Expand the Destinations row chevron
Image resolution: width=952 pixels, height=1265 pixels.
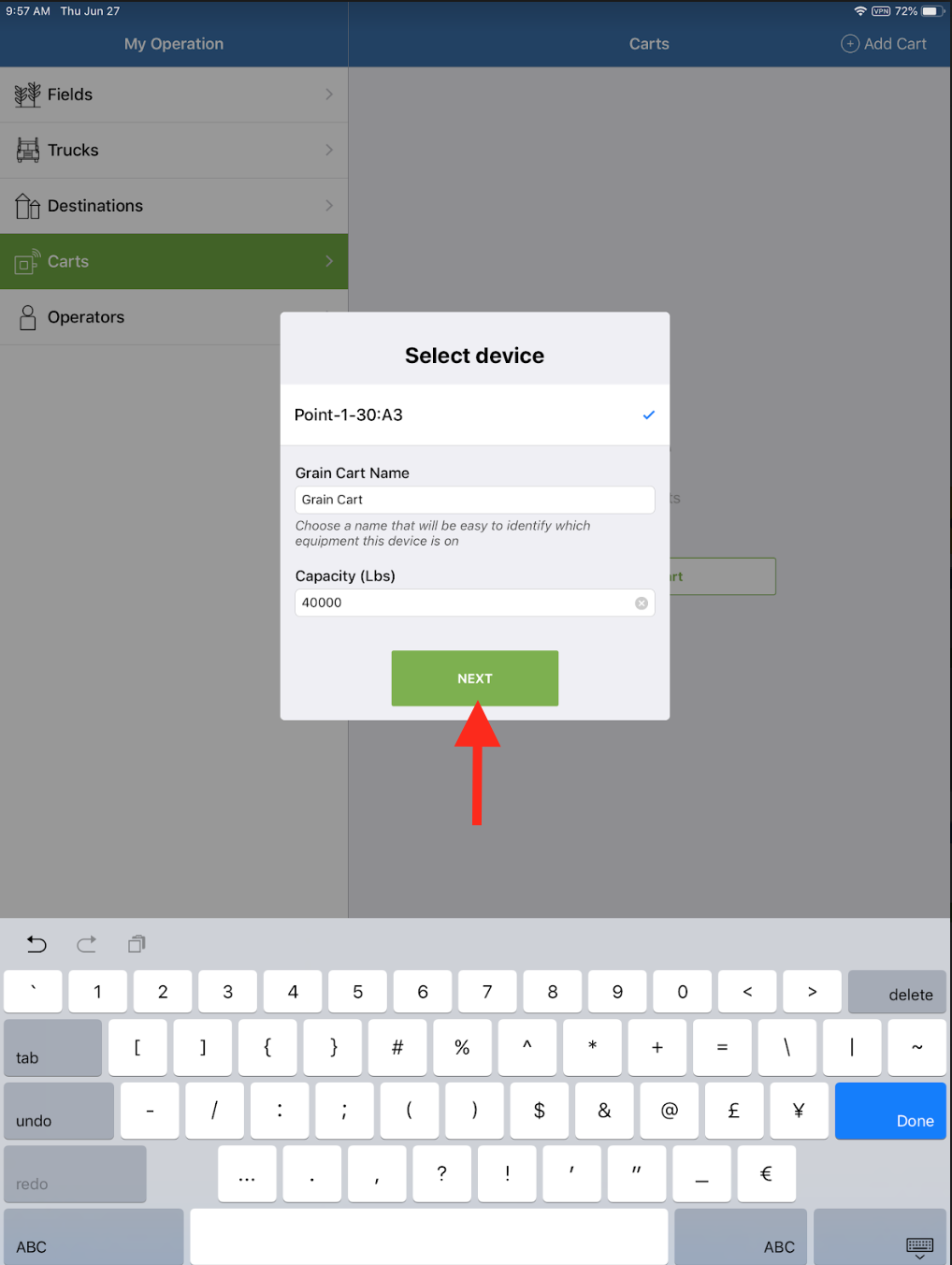[329, 205]
